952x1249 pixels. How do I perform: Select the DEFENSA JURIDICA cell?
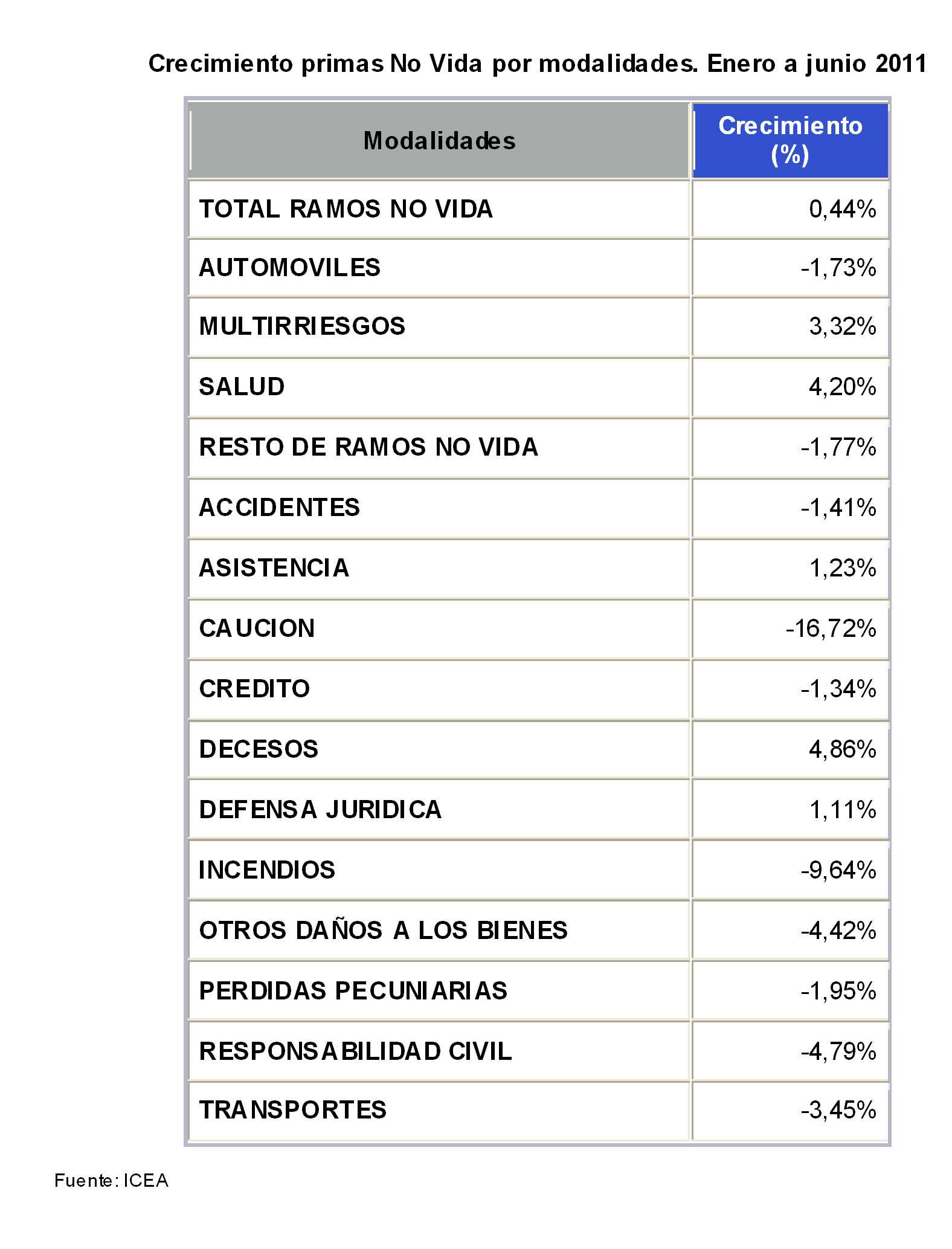(x=320, y=810)
